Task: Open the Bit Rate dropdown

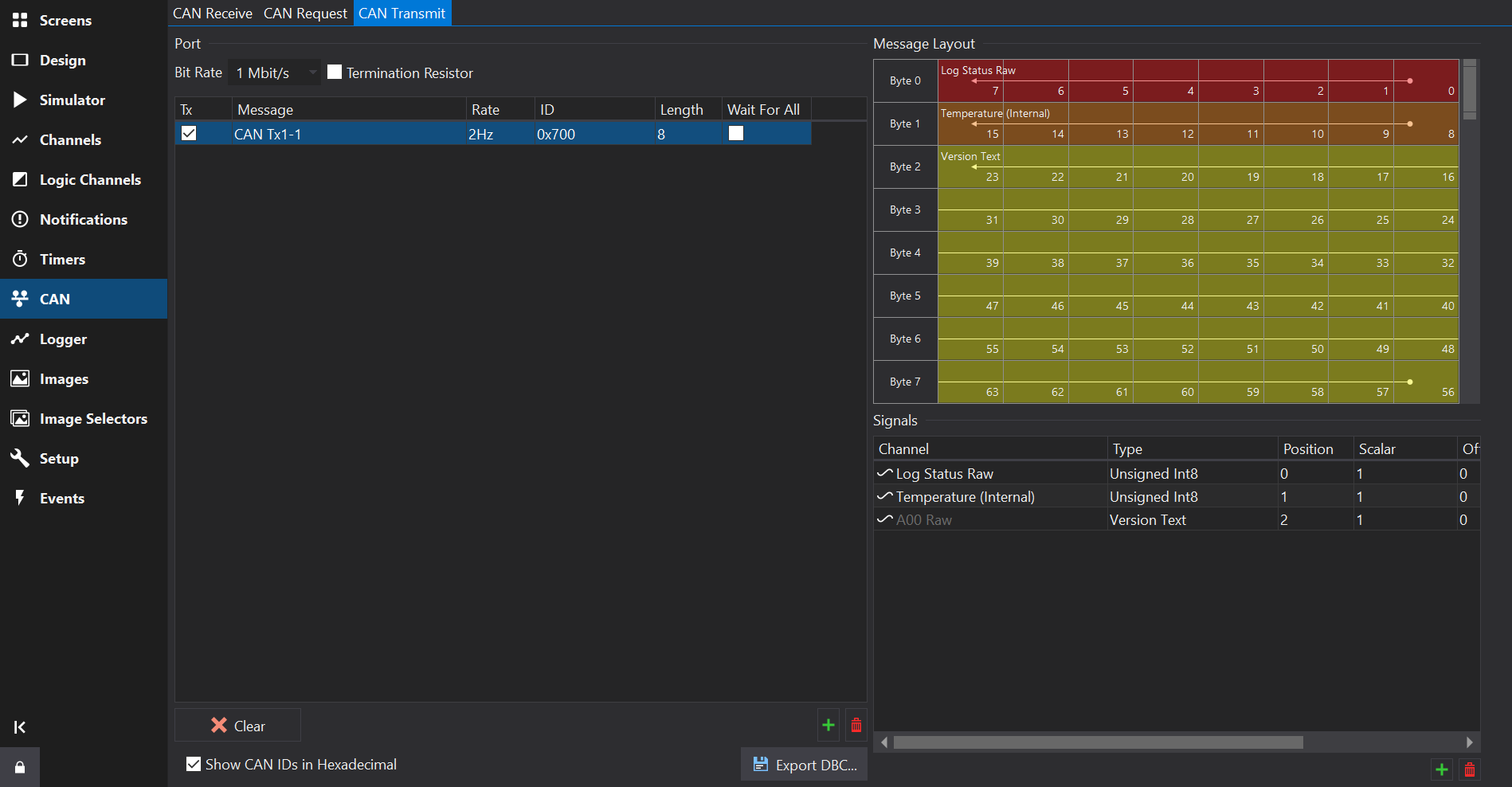Action: click(274, 72)
